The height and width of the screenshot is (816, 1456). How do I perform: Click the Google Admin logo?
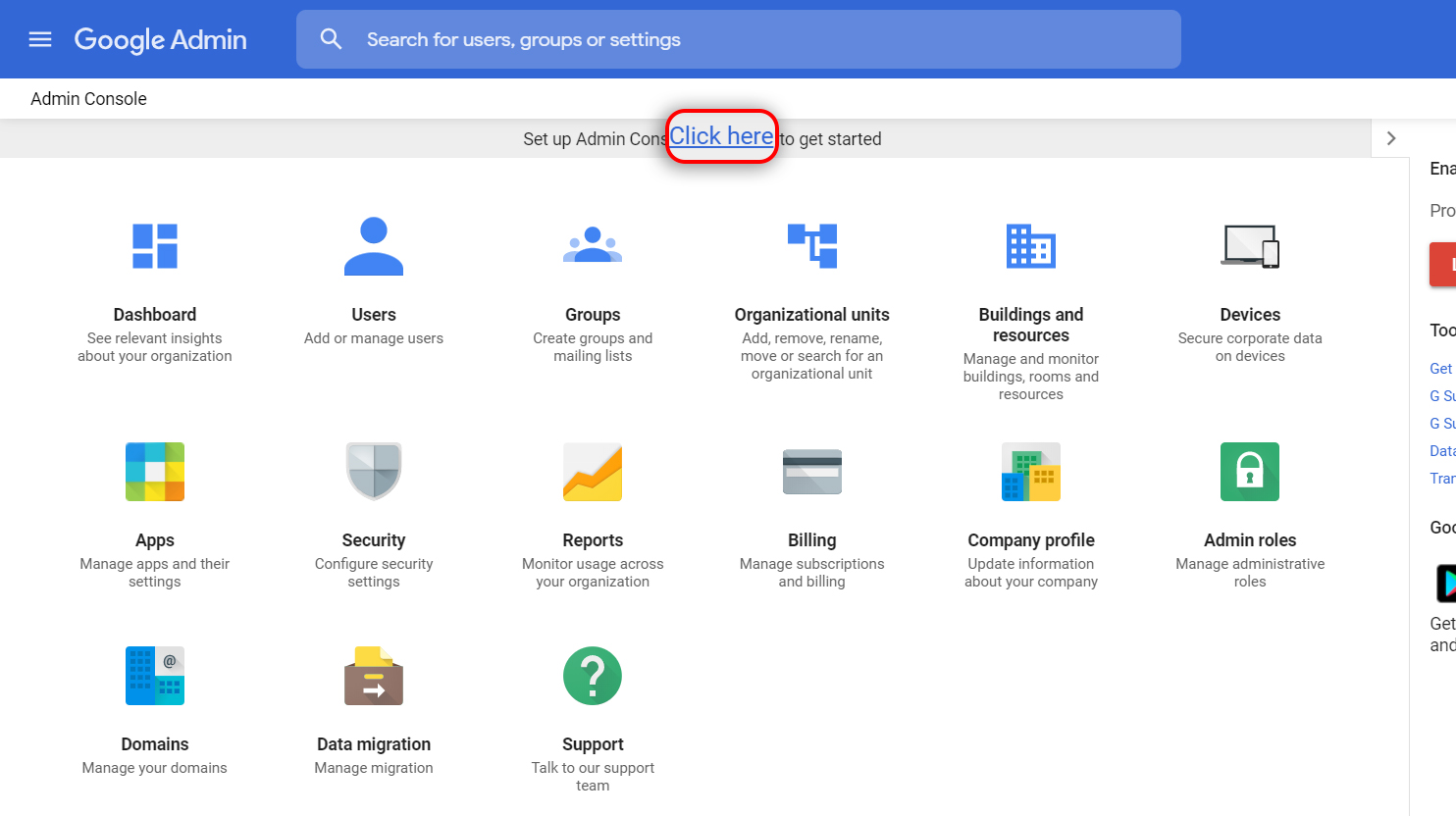(161, 39)
